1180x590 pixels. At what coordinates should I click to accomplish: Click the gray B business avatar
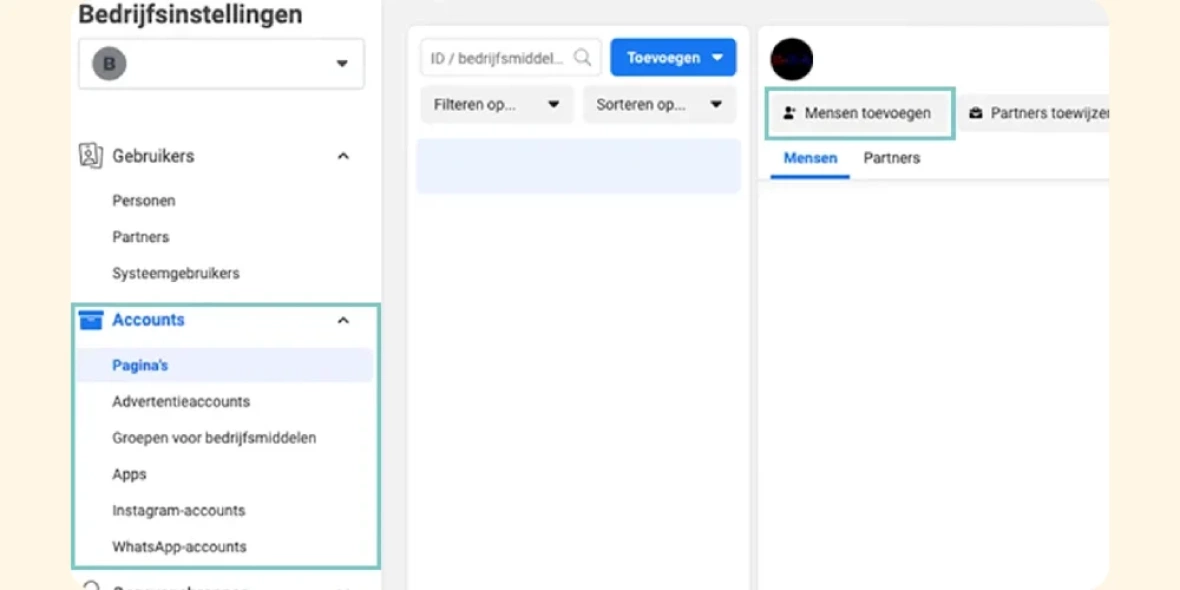tap(109, 64)
